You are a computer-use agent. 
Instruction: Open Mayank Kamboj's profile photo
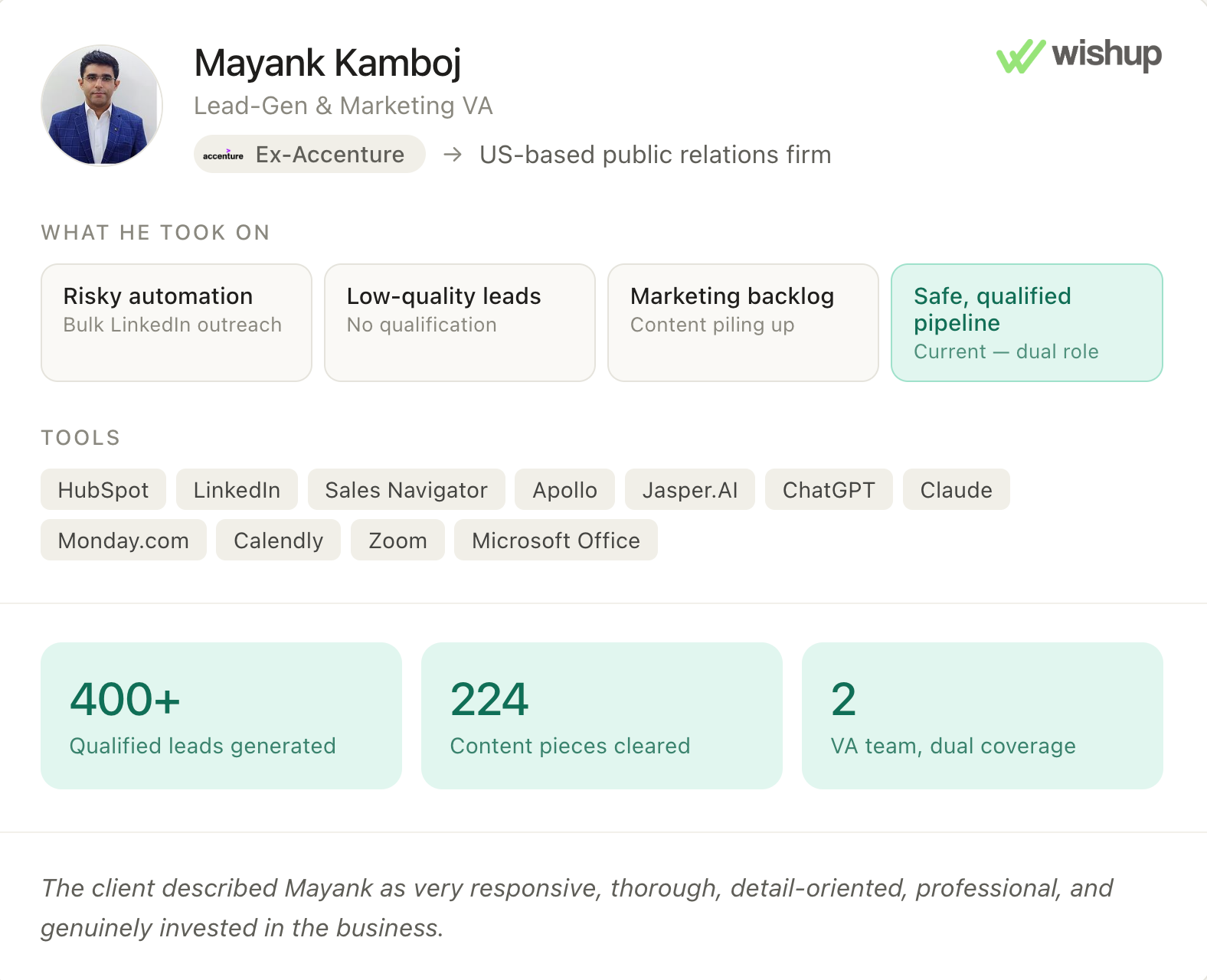coord(102,105)
